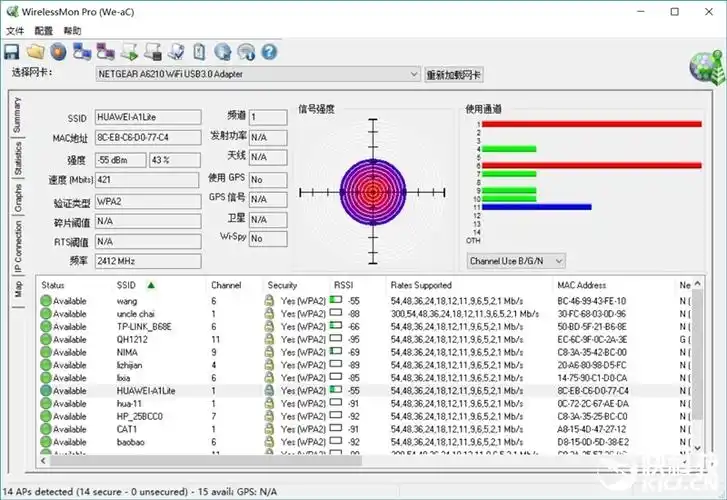The width and height of the screenshot is (727, 500).
Task: Click the red channel 1 usage bar
Action: pyautogui.click(x=592, y=124)
